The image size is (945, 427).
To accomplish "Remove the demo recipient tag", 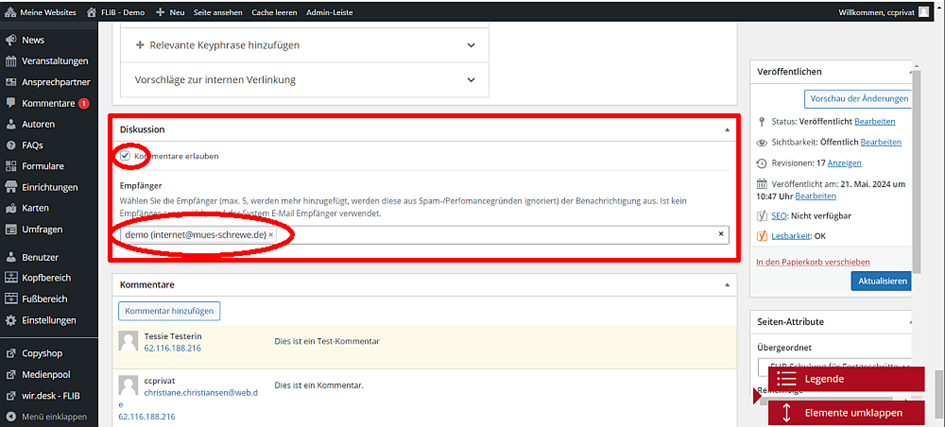I will point(271,235).
